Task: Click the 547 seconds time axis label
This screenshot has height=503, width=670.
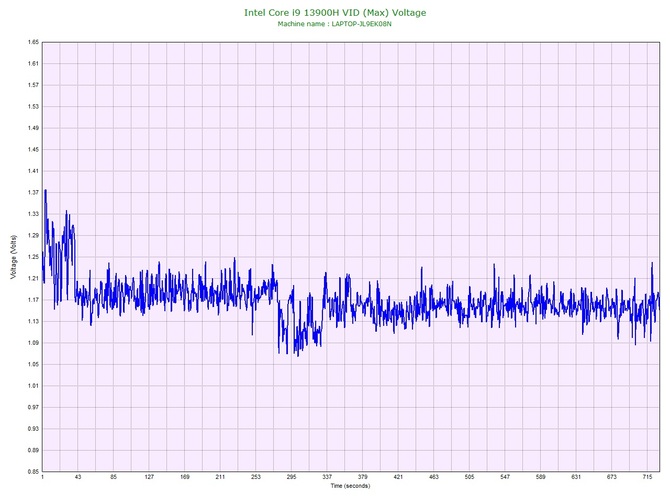Action: point(505,477)
